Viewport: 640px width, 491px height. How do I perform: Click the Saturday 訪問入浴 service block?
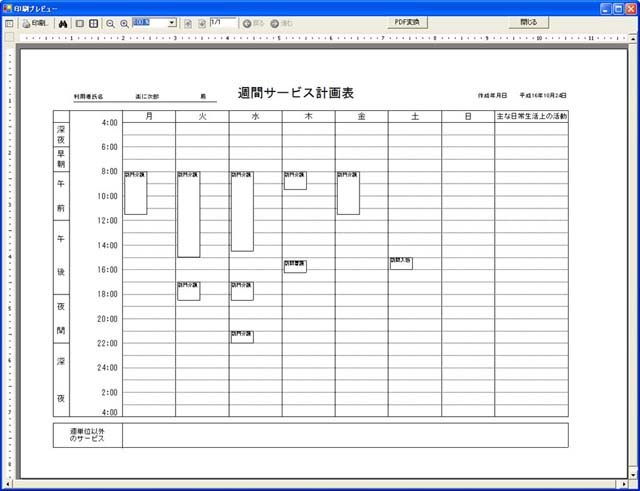click(x=401, y=263)
